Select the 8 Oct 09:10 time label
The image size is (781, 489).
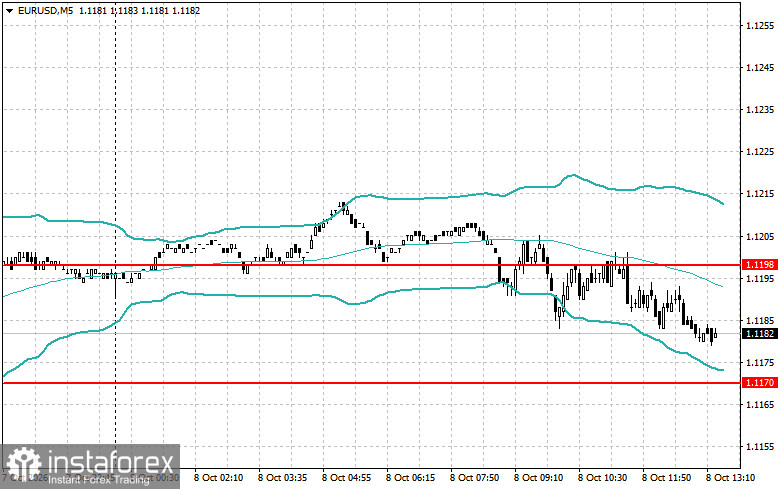tap(538, 478)
